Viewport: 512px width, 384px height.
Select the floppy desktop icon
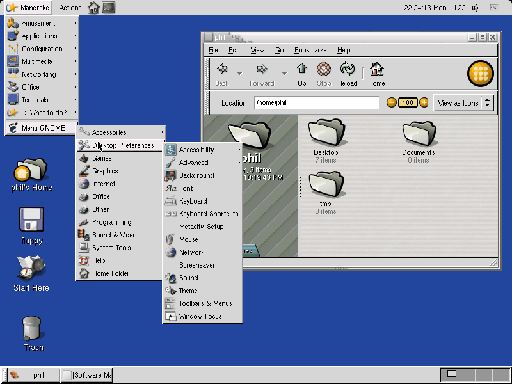click(31, 219)
